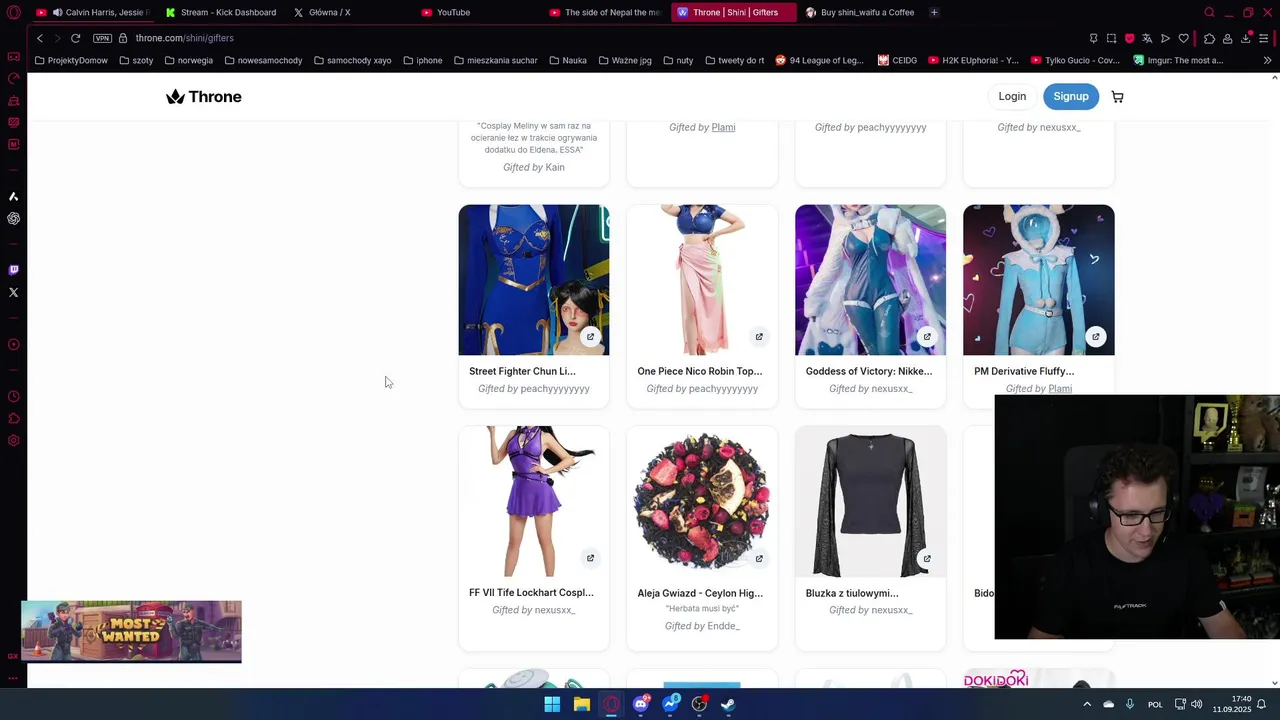Switch to The side of Nepal tab

(x=605, y=12)
